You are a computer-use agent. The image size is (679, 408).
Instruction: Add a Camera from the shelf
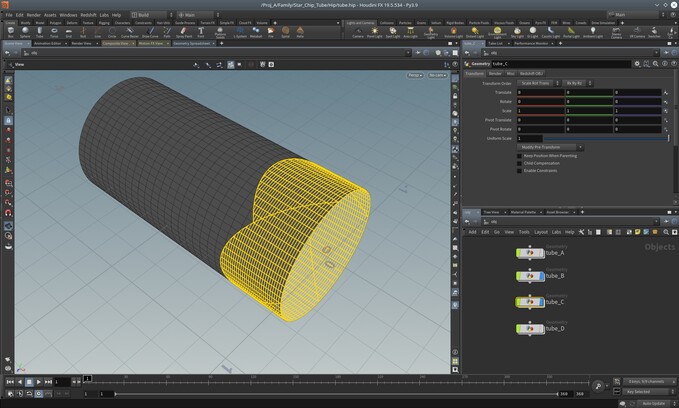[x=358, y=32]
